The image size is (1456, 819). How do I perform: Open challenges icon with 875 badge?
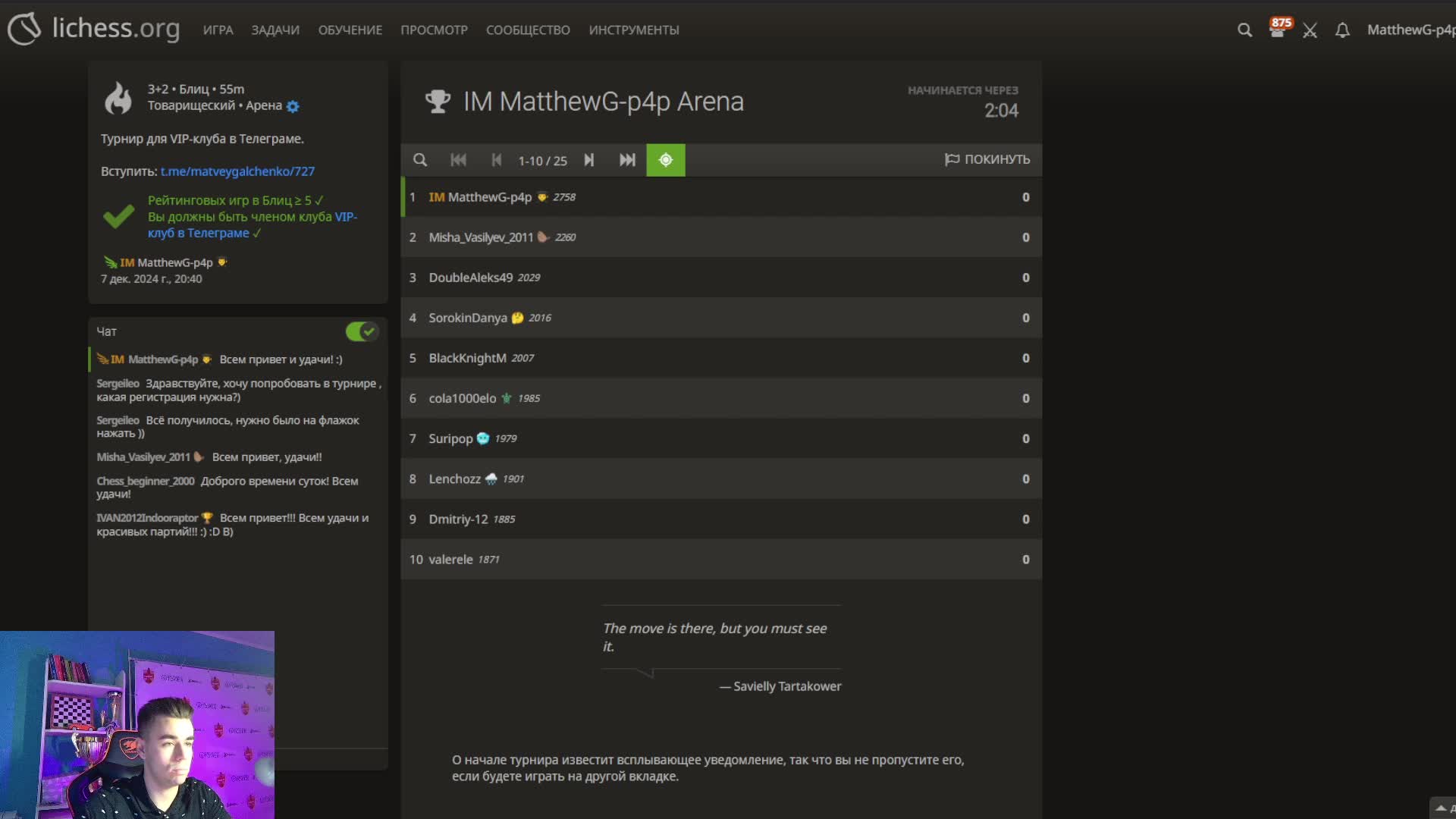click(x=1279, y=29)
